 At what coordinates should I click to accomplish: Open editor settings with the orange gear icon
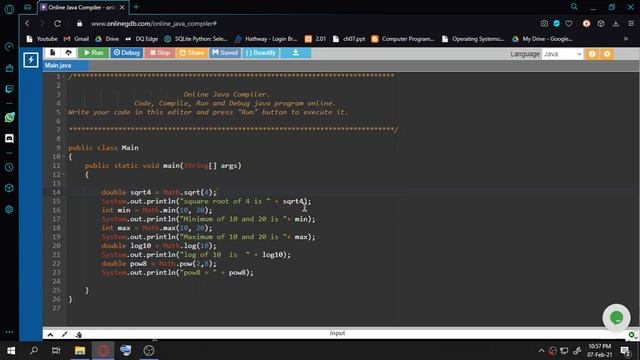pyautogui.click(x=607, y=54)
